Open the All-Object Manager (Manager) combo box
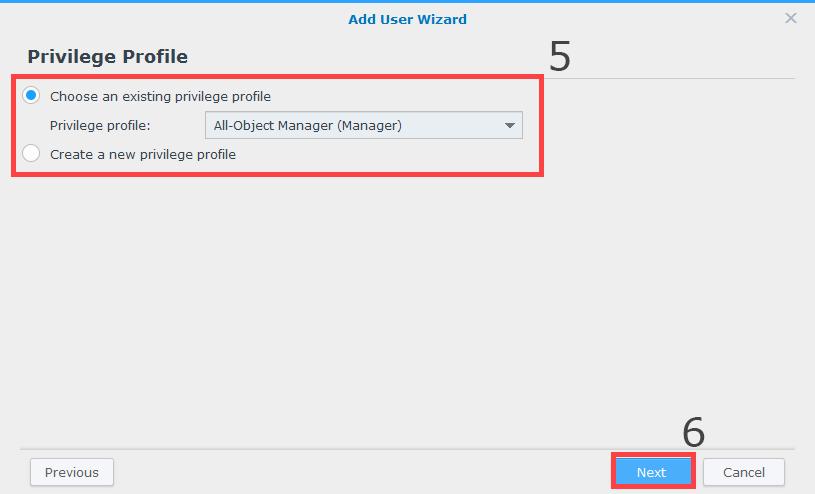 tap(364, 125)
